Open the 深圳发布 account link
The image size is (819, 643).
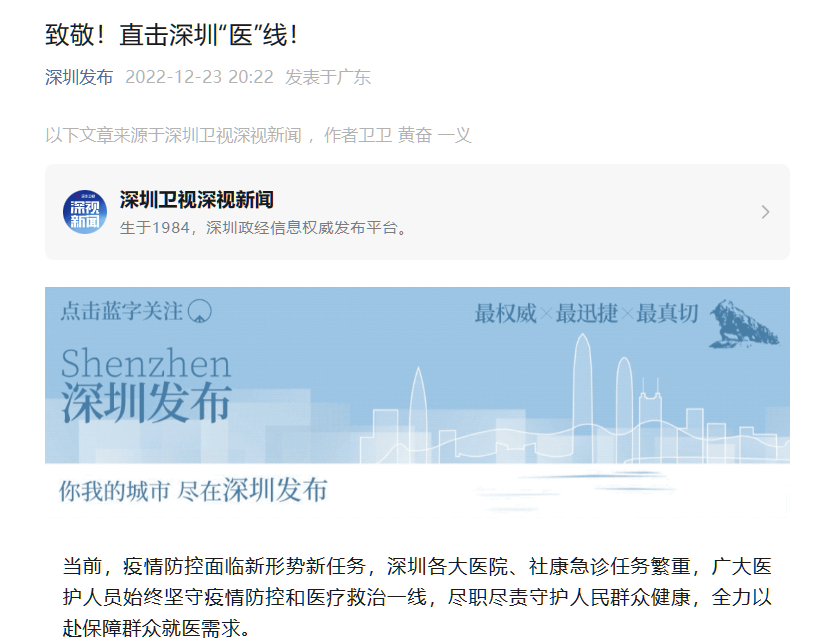pos(79,77)
